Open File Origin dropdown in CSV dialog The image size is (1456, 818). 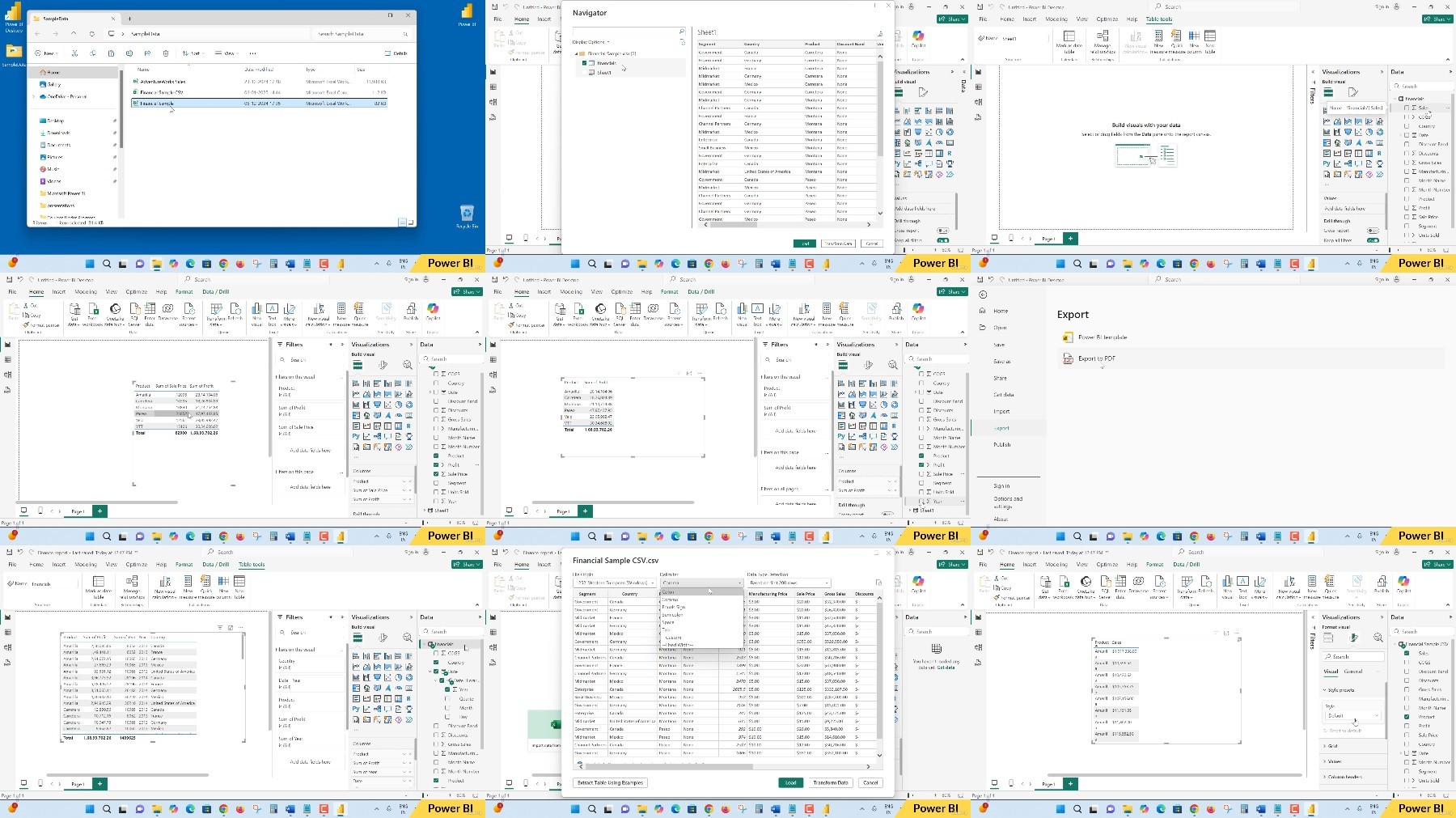click(x=614, y=583)
